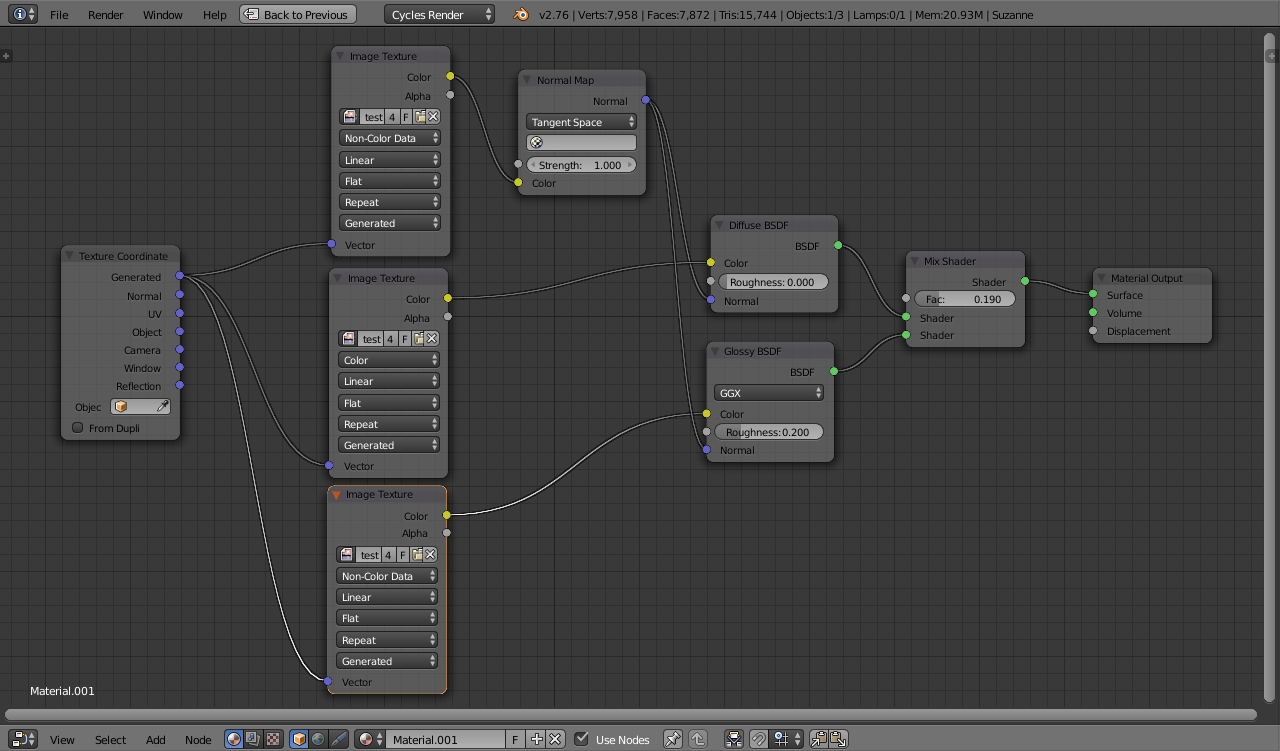
Task: Open the Color color-space dropdown in Image Texture
Action: [x=389, y=360]
